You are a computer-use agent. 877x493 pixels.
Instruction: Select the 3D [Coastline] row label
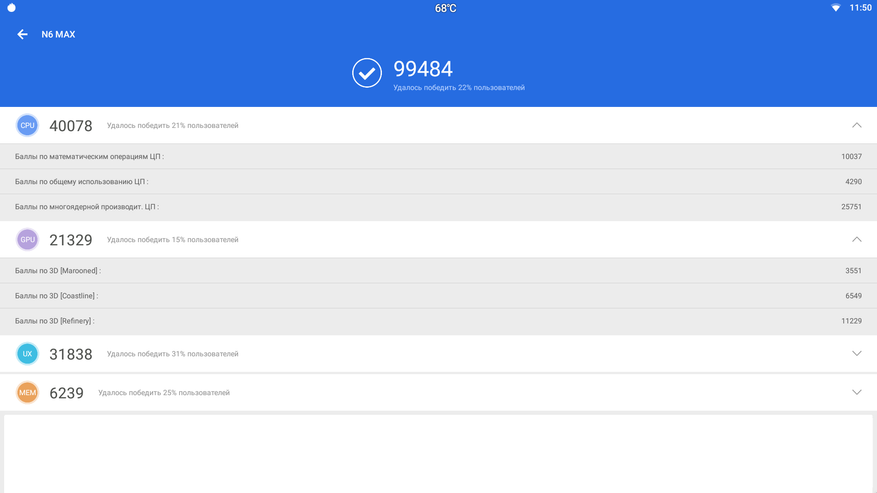[56, 296]
